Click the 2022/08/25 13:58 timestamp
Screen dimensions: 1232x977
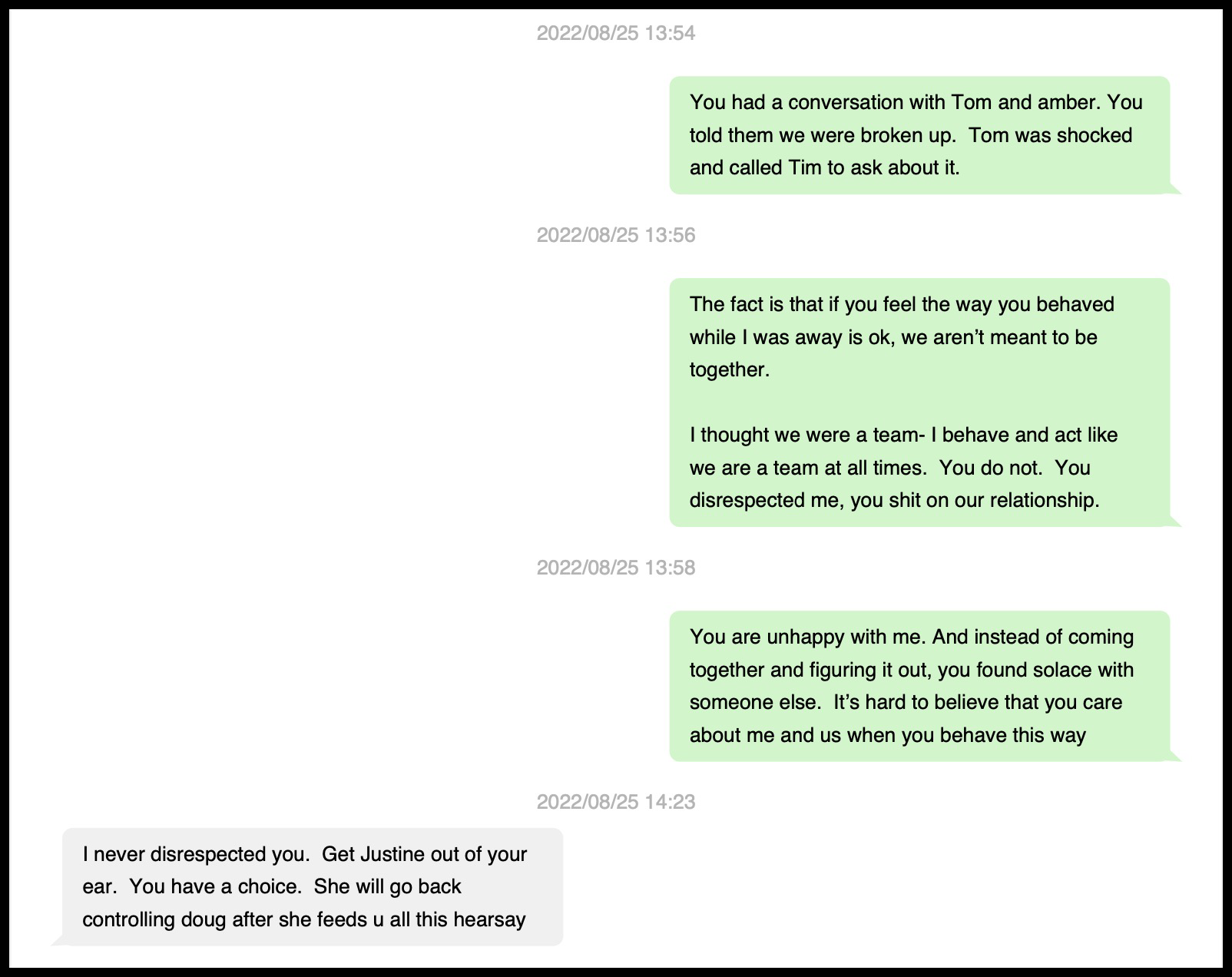[x=615, y=568]
